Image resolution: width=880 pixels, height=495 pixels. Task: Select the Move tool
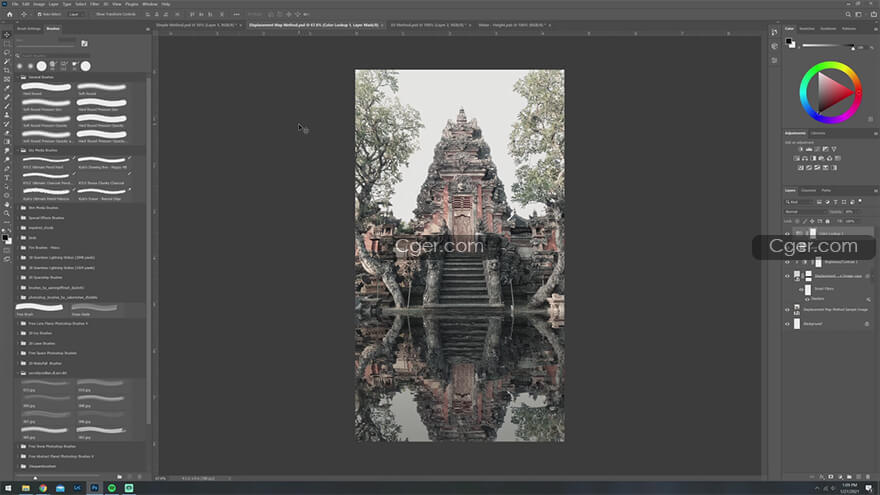pos(7,35)
